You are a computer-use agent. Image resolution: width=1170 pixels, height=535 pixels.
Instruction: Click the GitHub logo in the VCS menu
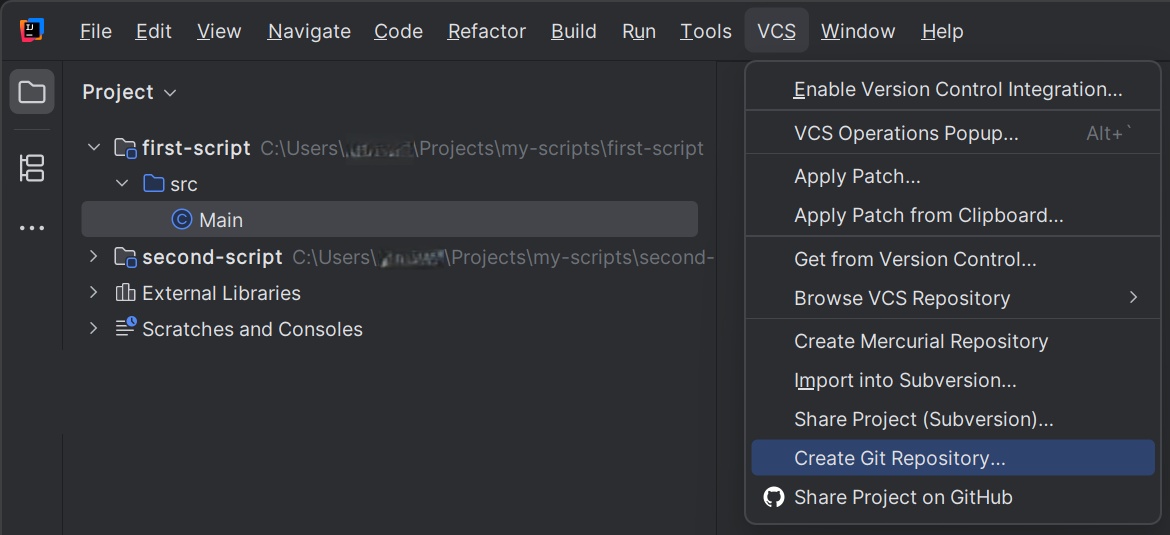[x=774, y=497]
